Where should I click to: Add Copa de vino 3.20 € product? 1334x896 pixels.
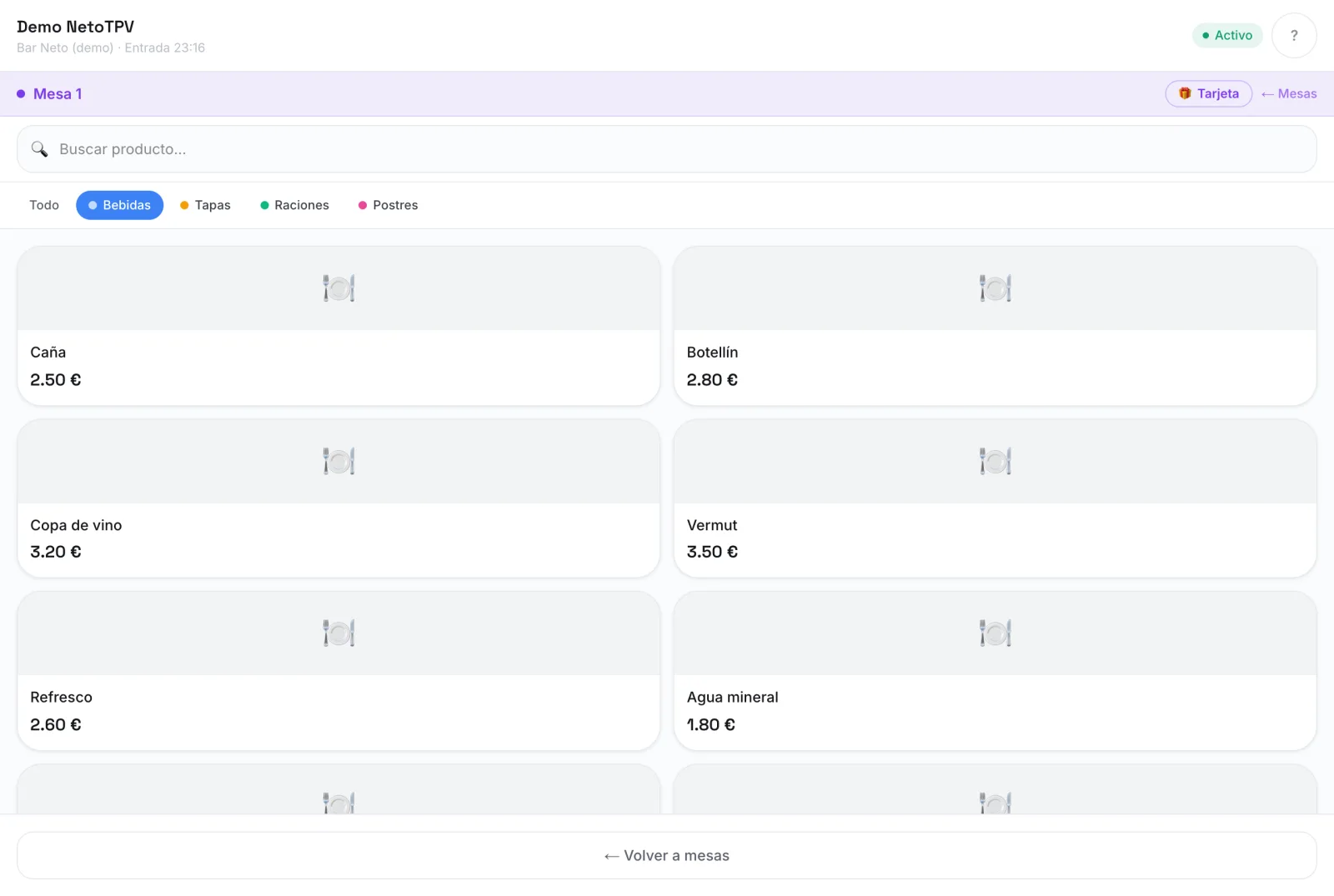[339, 498]
